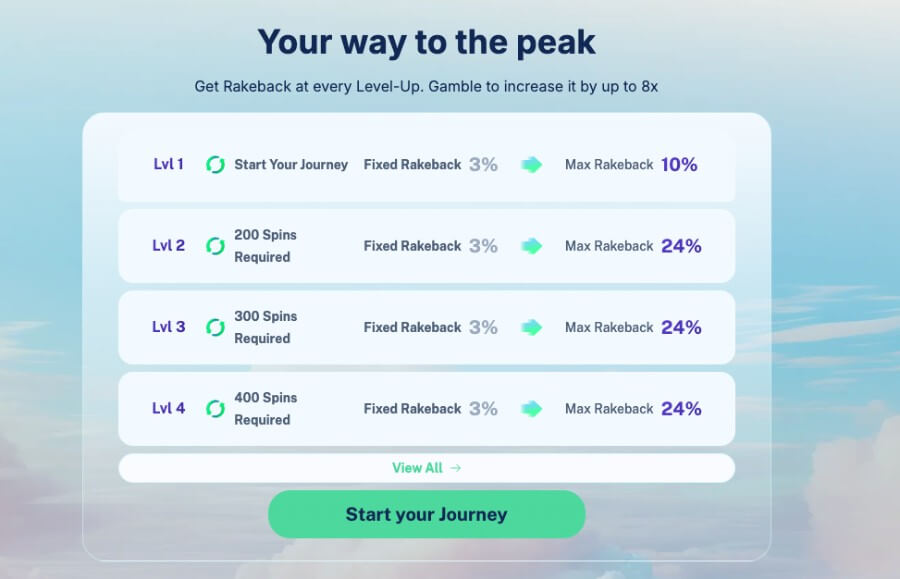The width and height of the screenshot is (900, 579).
Task: Select the Lvl 3 label
Action: coord(168,327)
